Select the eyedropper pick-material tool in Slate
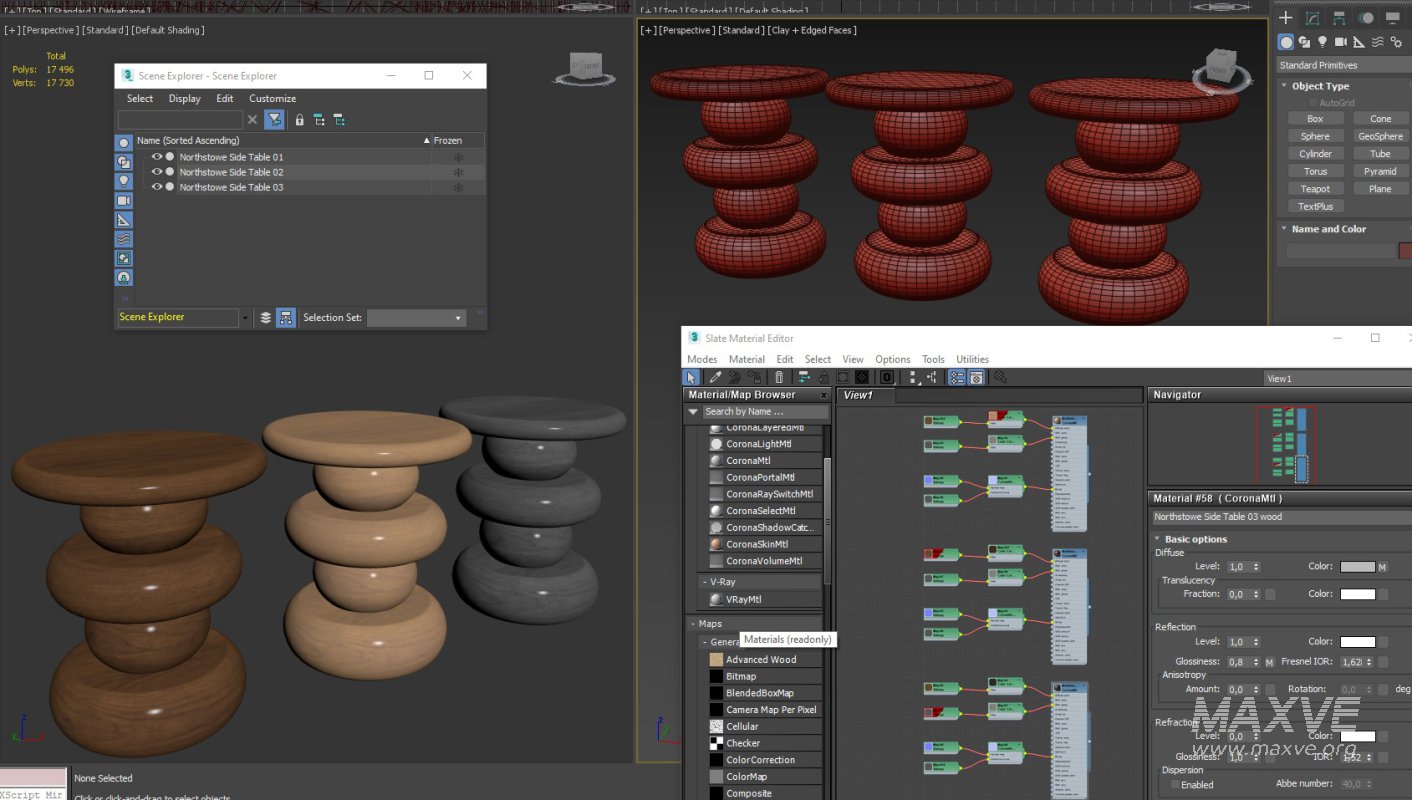The width and height of the screenshot is (1412, 800). [x=714, y=377]
